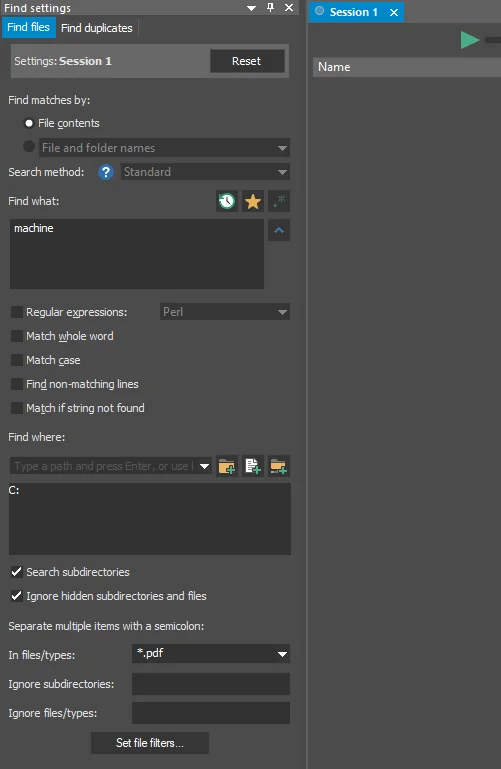Click the Reset button

(x=247, y=61)
